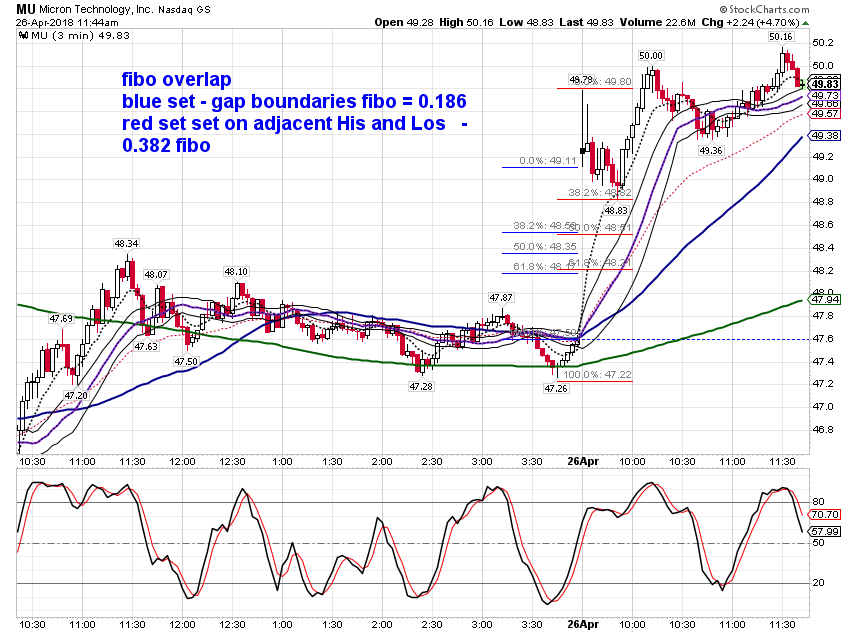
Task: Click the "47.28" low price callout
Action: point(421,386)
